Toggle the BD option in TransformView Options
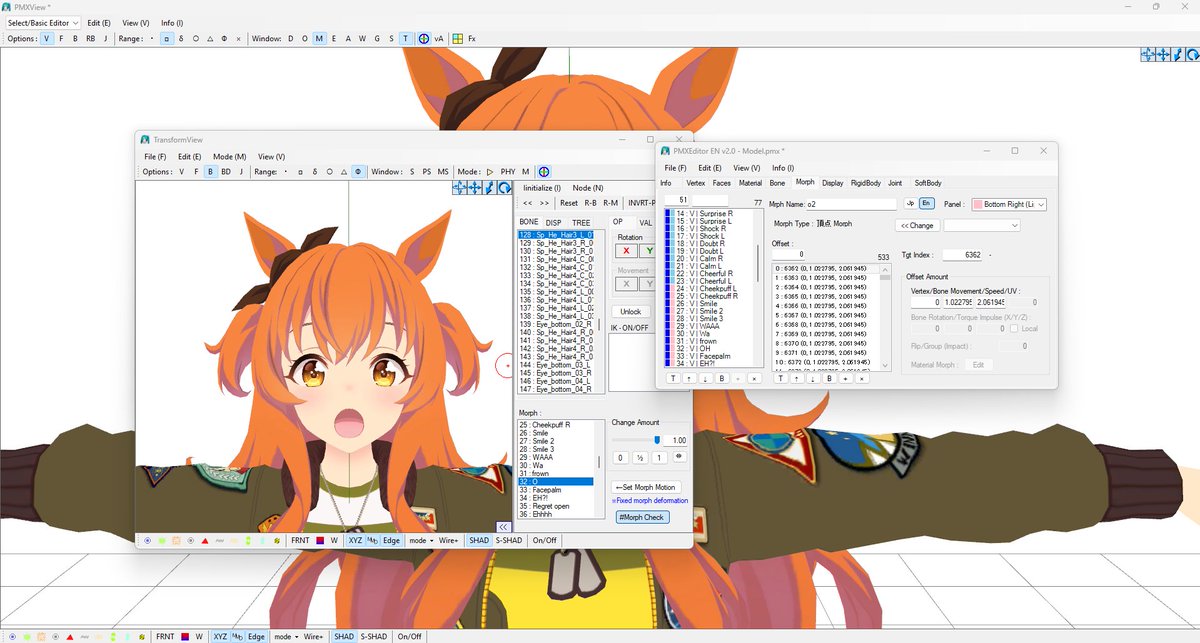This screenshot has height=643, width=1200. click(x=226, y=171)
